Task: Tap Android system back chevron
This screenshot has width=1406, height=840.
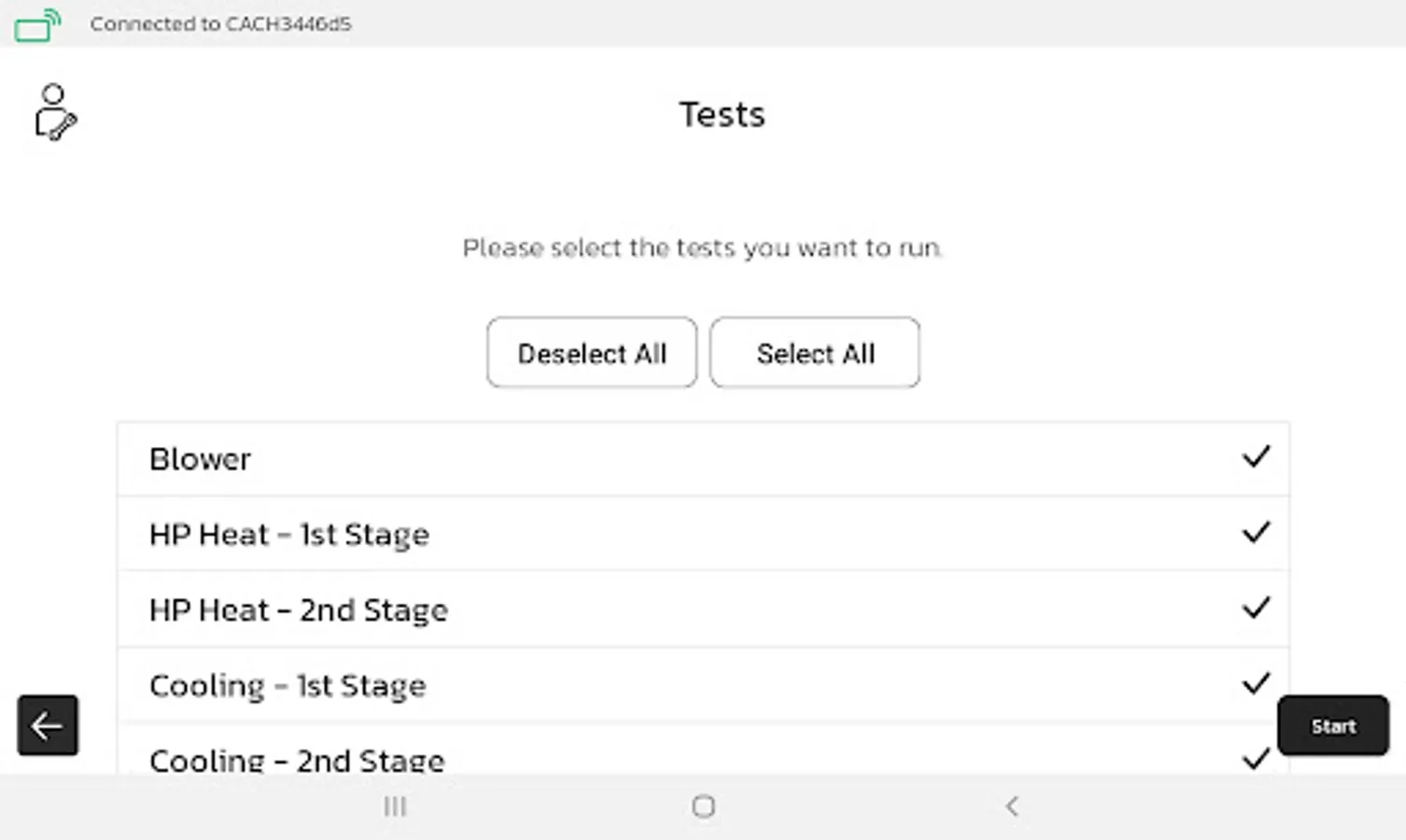Action: pyautogui.click(x=1011, y=806)
